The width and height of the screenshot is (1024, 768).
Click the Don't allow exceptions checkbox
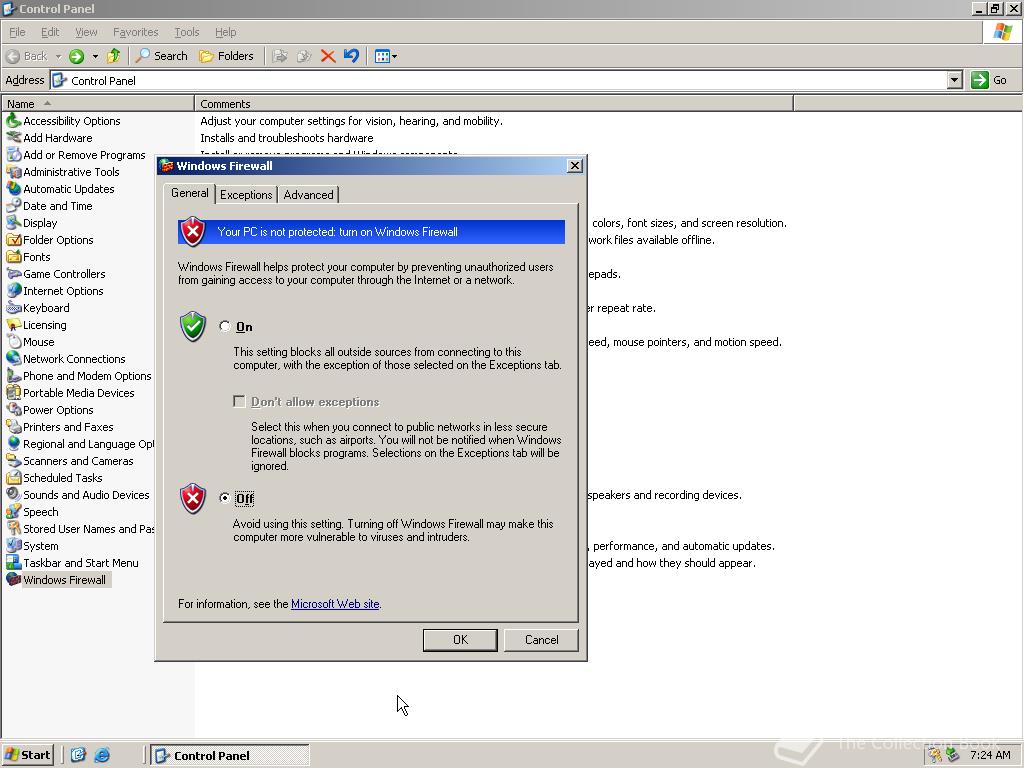click(239, 401)
